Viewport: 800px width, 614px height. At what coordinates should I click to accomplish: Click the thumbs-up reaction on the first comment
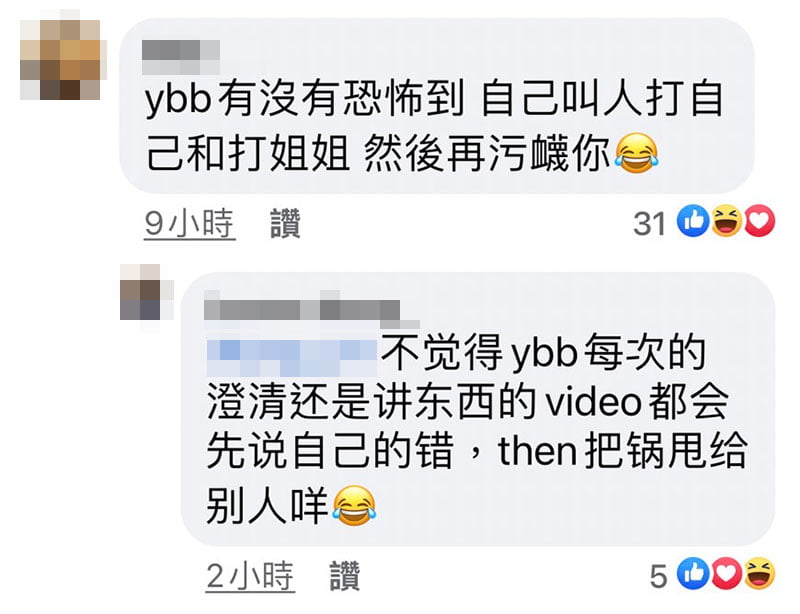[x=693, y=221]
